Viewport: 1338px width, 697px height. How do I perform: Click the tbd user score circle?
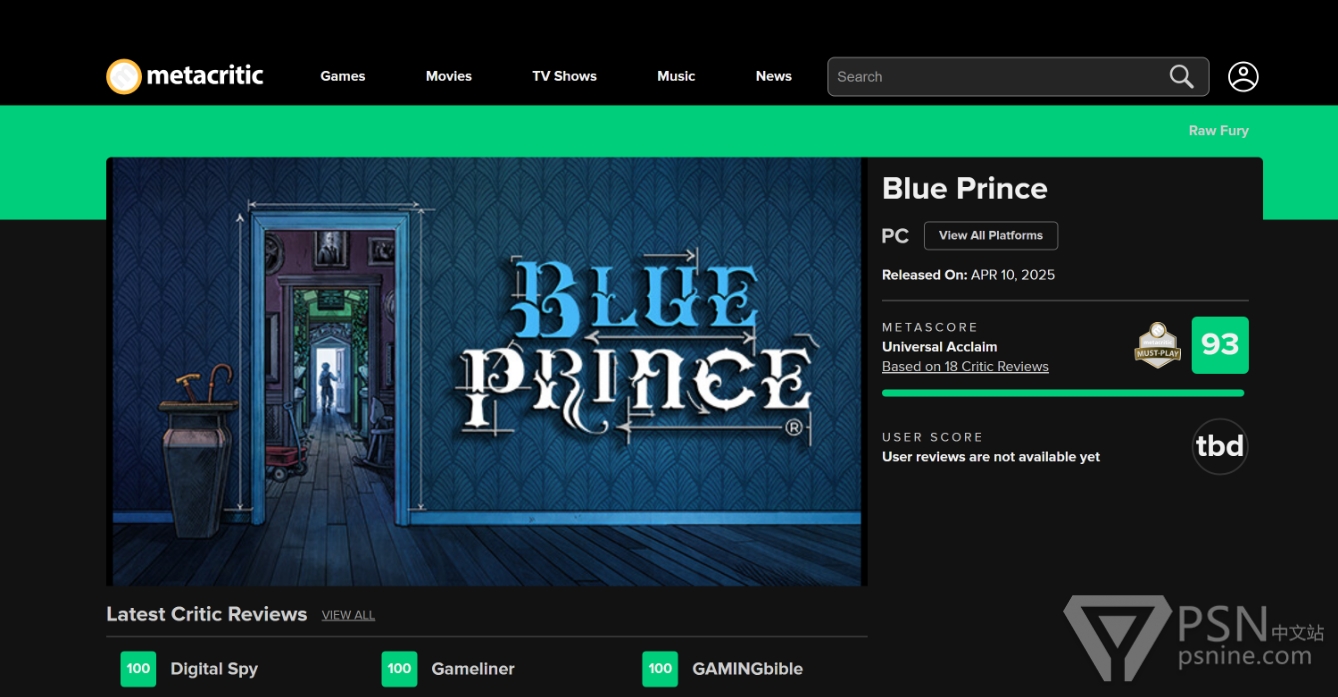[x=1220, y=446]
